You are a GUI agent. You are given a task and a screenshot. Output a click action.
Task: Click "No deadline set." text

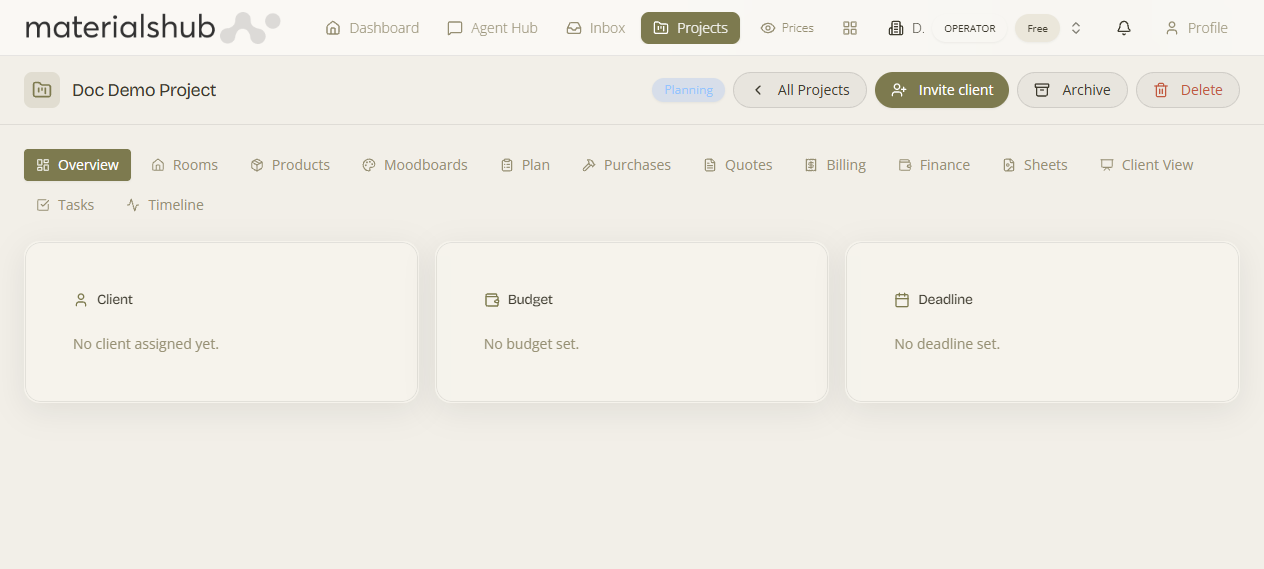947,344
